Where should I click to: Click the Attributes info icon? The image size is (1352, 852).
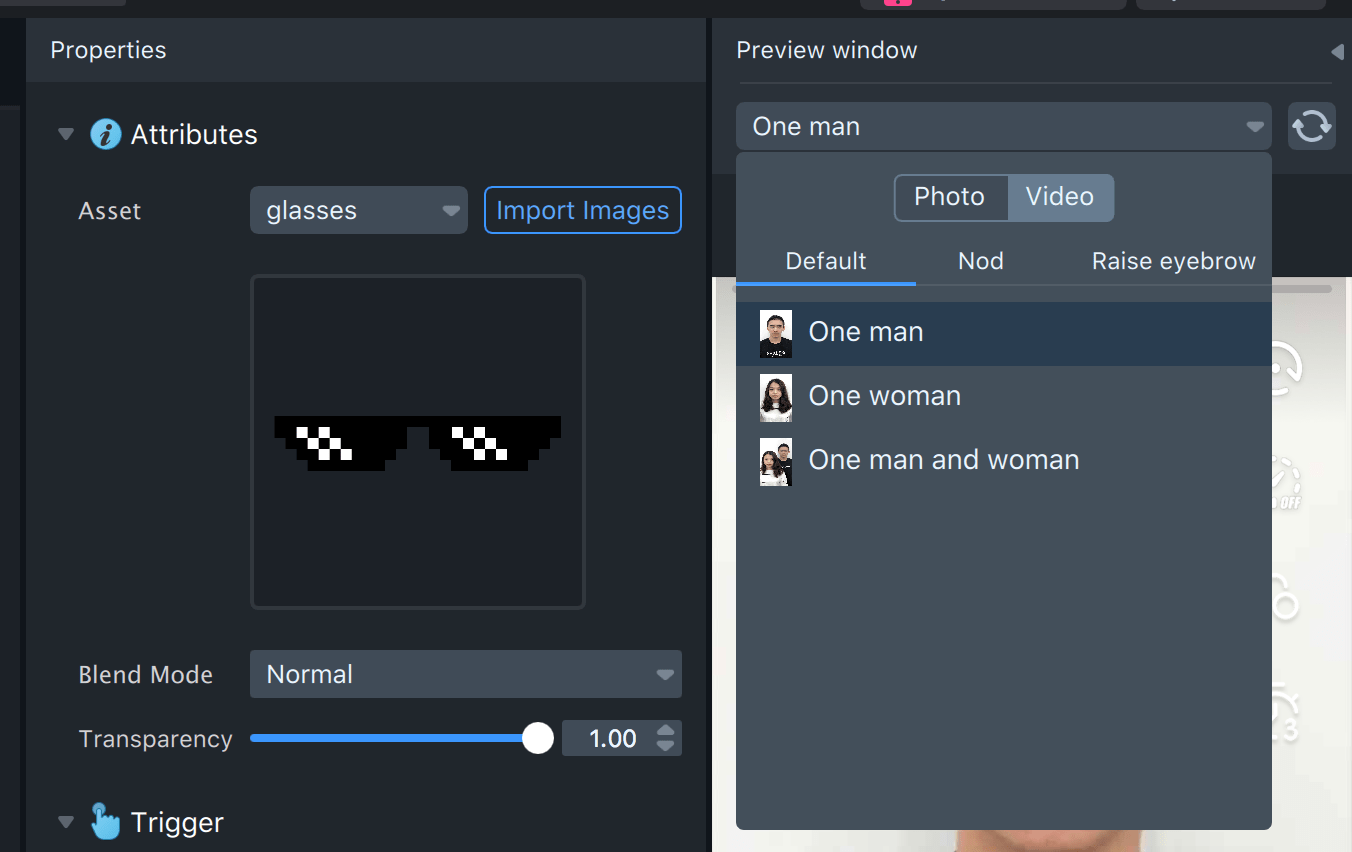[x=106, y=134]
